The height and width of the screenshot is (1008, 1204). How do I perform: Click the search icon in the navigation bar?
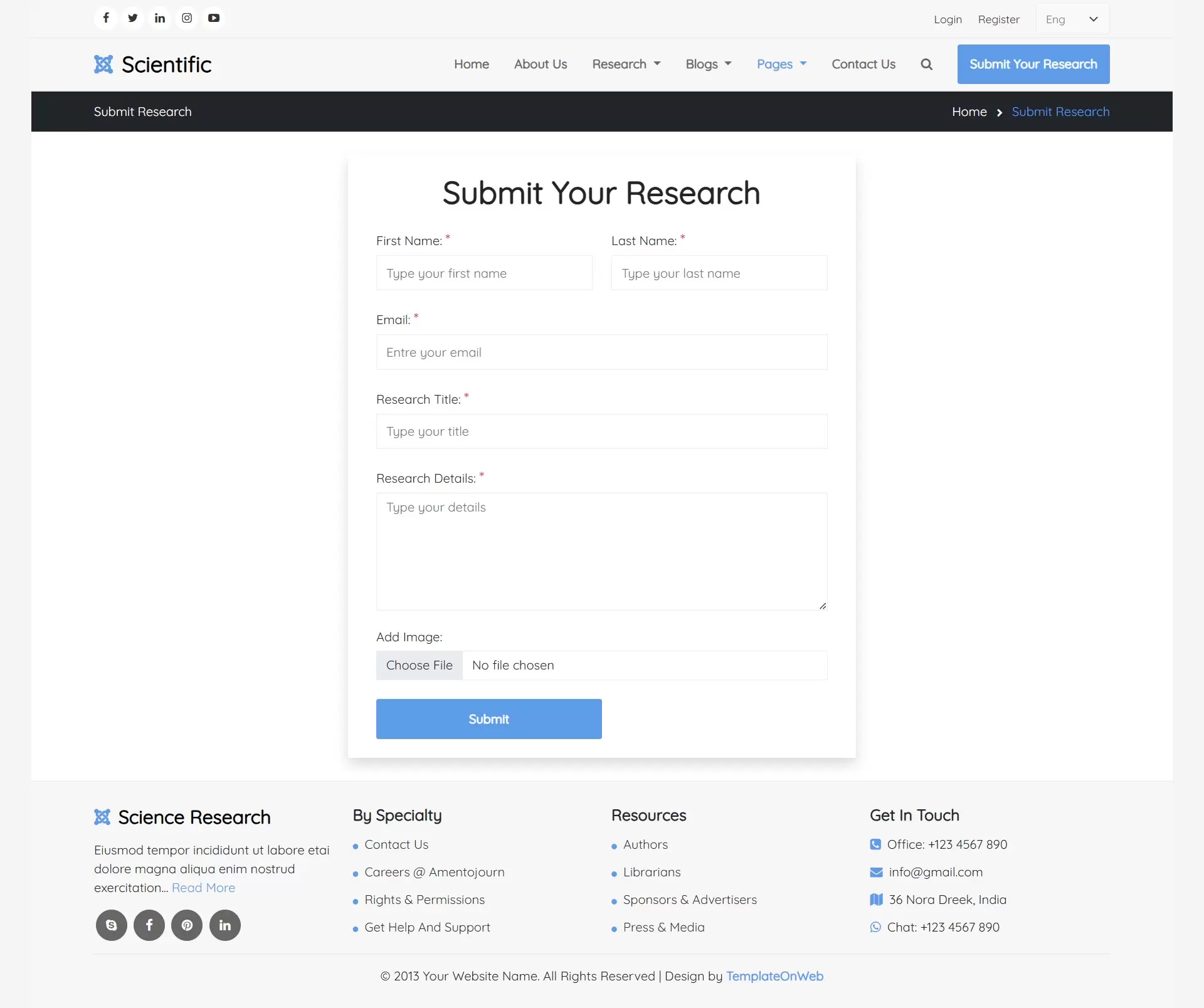pyautogui.click(x=926, y=64)
